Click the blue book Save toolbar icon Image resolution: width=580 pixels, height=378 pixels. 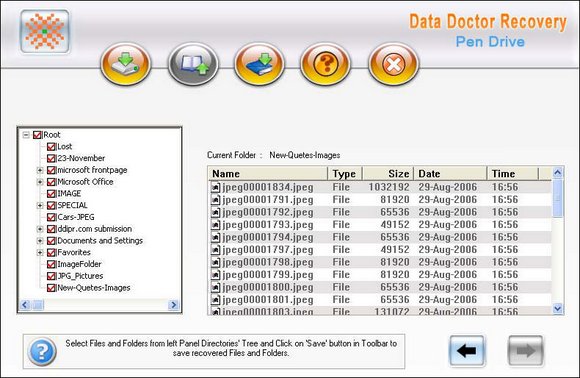point(259,64)
